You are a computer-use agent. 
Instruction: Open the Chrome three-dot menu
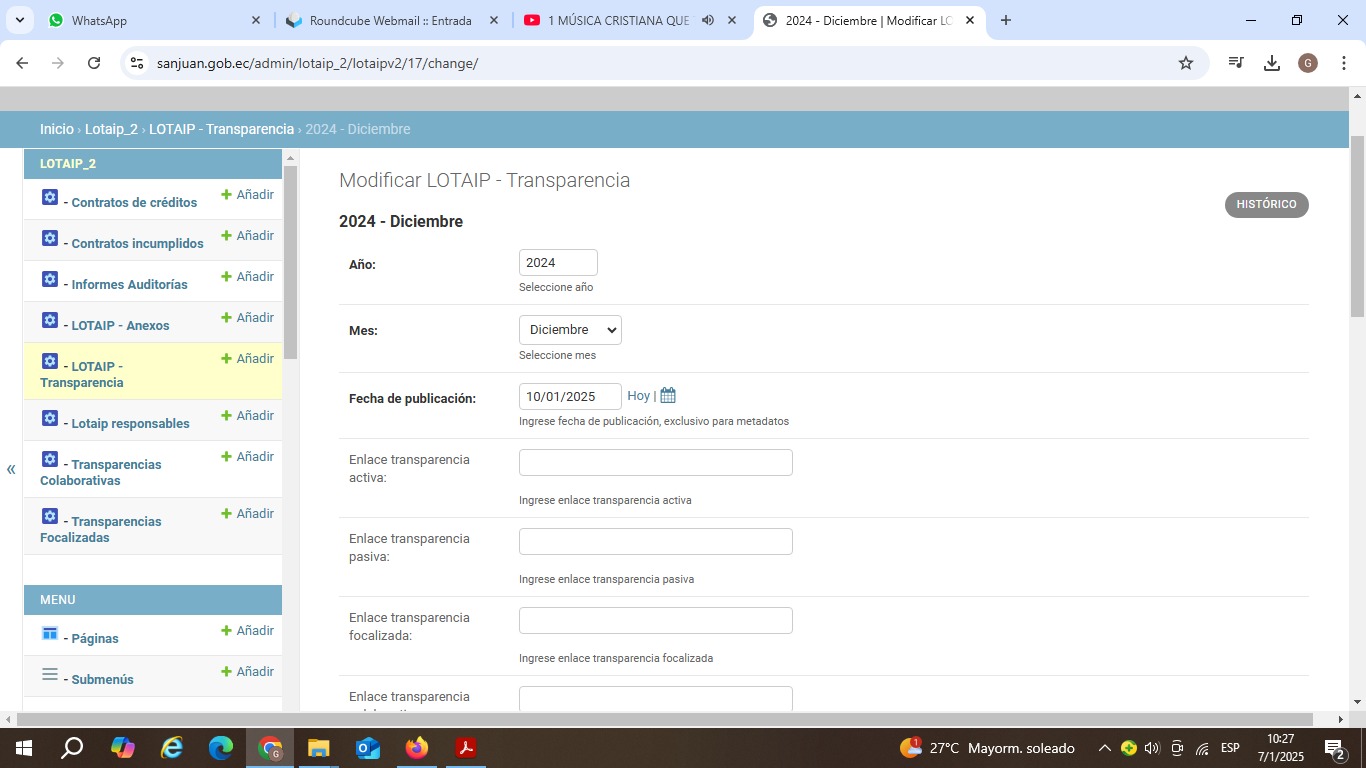tap(1344, 63)
